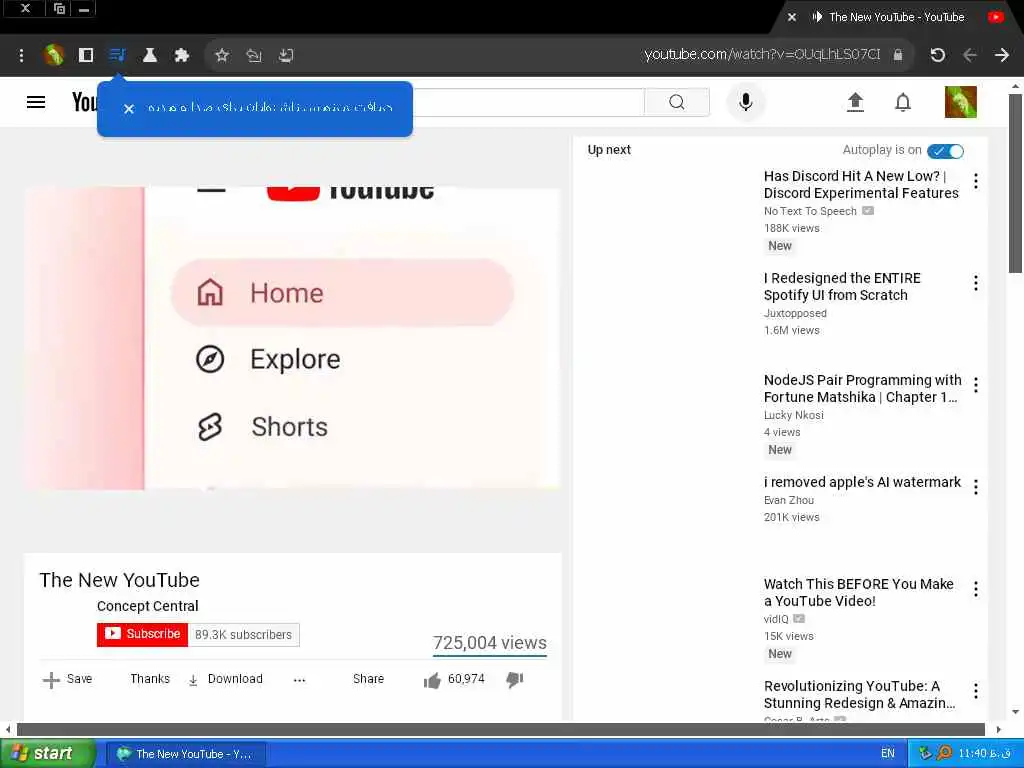Open the Windows Start menu

coord(48,753)
